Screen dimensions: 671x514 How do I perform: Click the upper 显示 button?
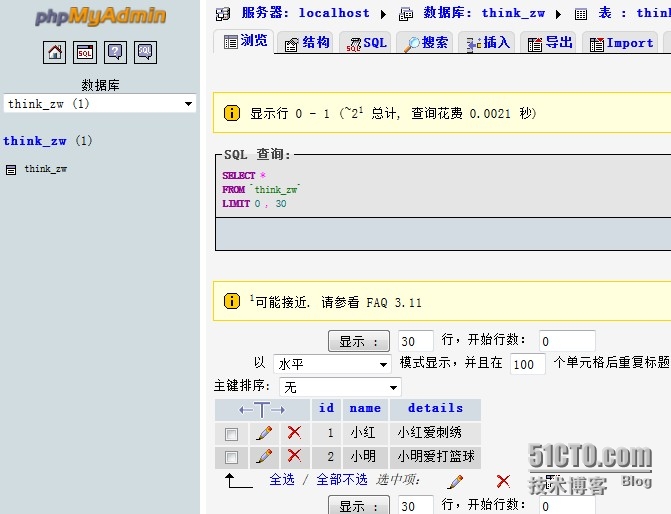coord(359,341)
